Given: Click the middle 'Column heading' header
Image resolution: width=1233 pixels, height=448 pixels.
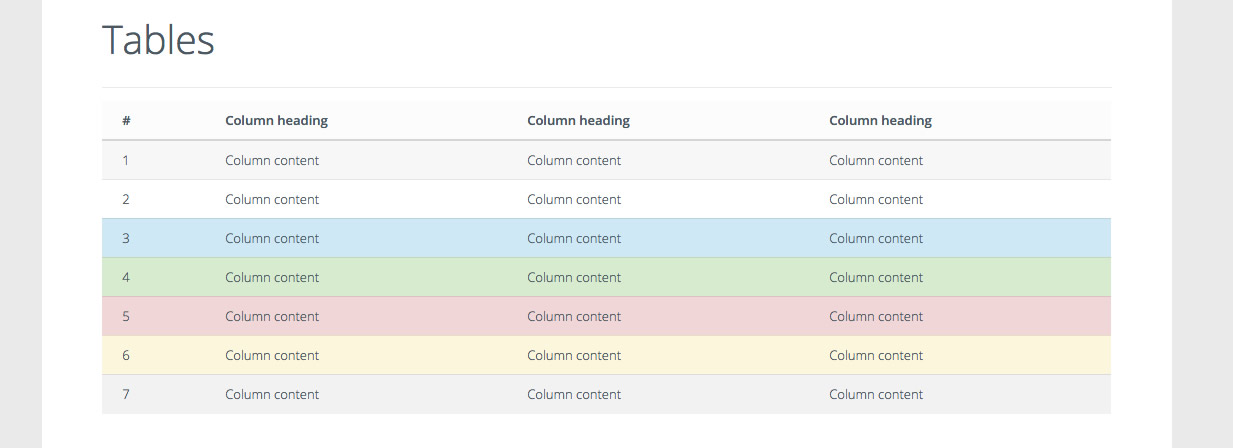Looking at the screenshot, I should click(x=578, y=120).
